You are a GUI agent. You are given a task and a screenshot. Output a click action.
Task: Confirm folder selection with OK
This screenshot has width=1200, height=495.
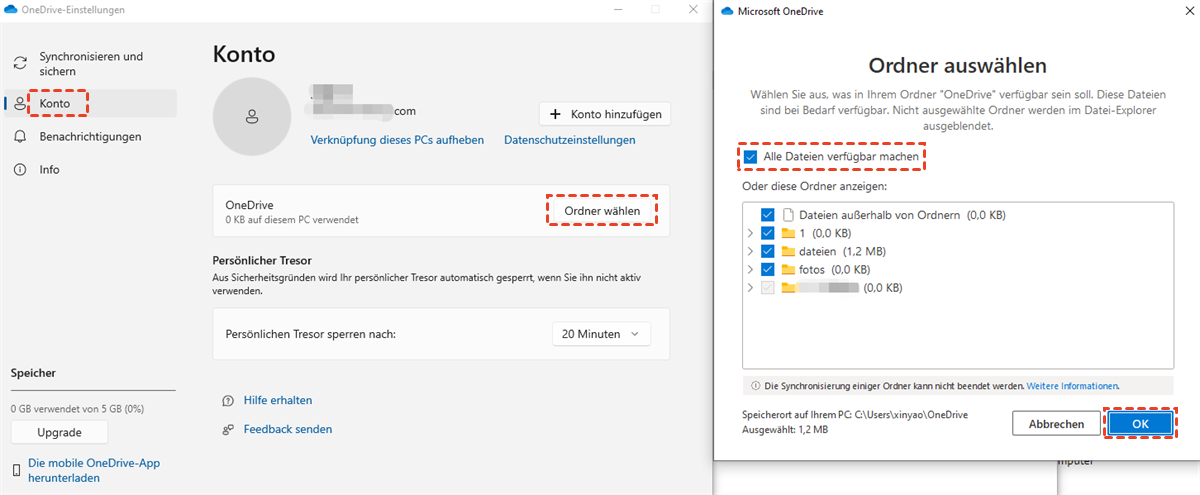coord(1140,424)
